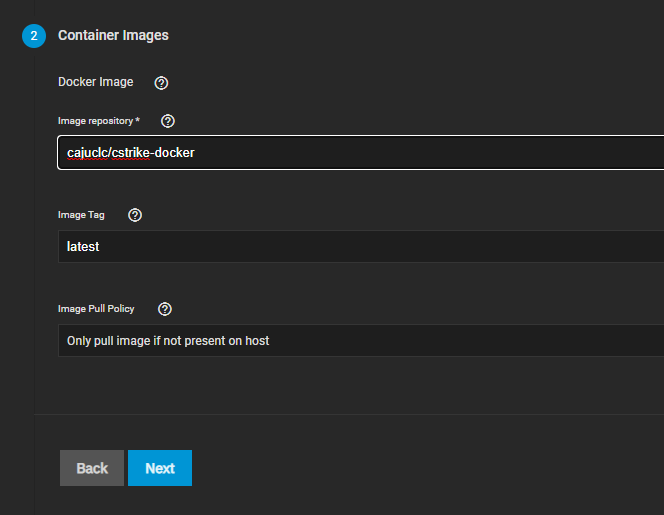Click the step 2 number badge
This screenshot has width=664, height=515.
point(34,36)
